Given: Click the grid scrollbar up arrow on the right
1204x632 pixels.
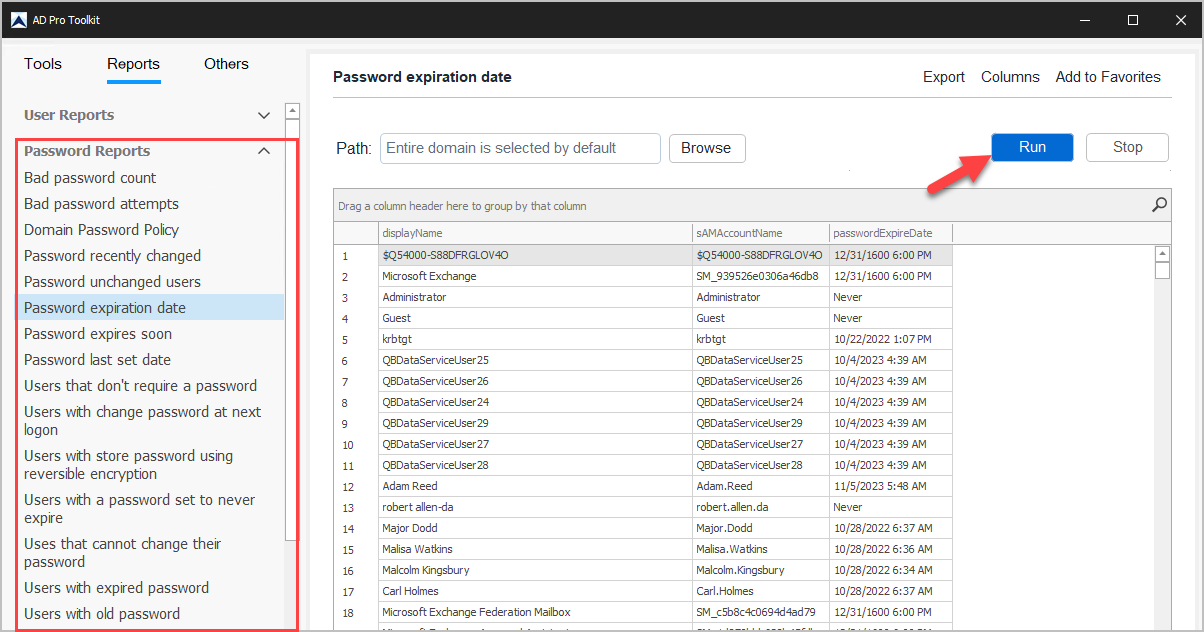Looking at the screenshot, I should [1162, 252].
